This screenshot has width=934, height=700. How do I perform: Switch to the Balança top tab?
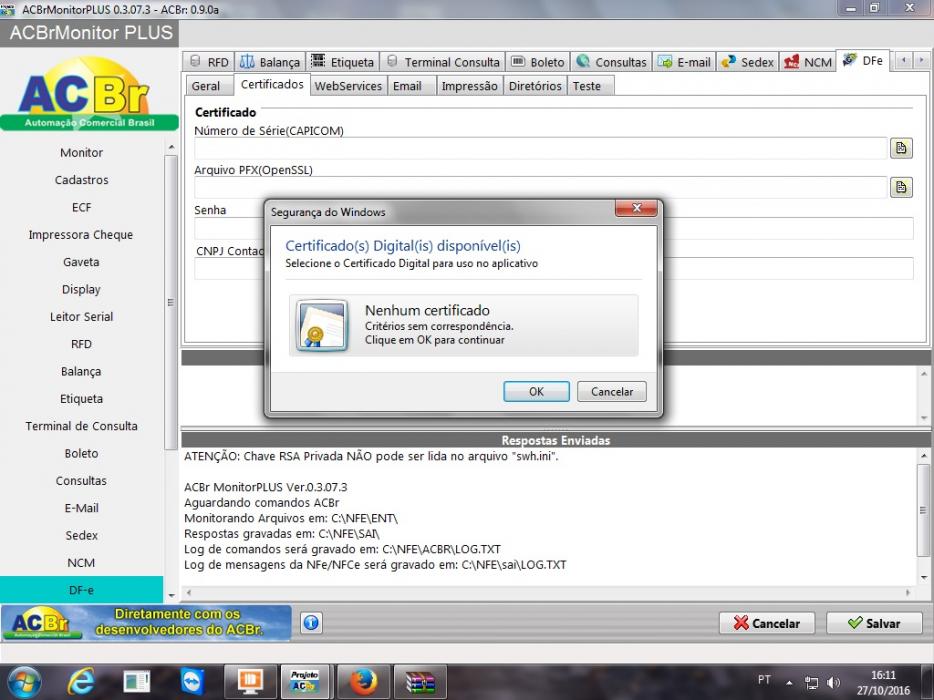tap(270, 62)
